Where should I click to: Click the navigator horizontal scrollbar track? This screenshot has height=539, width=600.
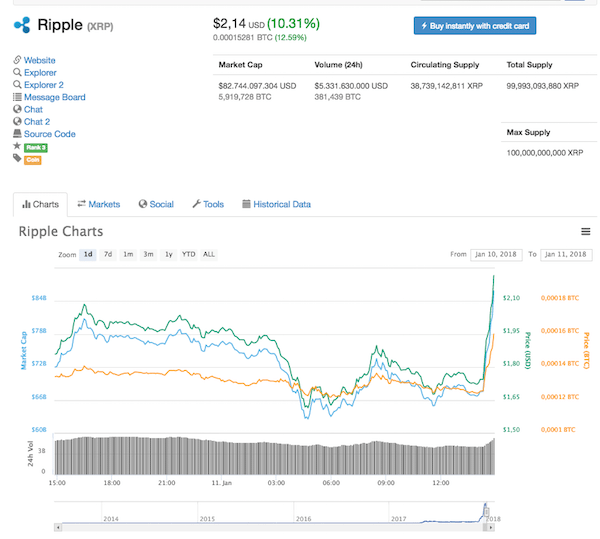coord(272,528)
